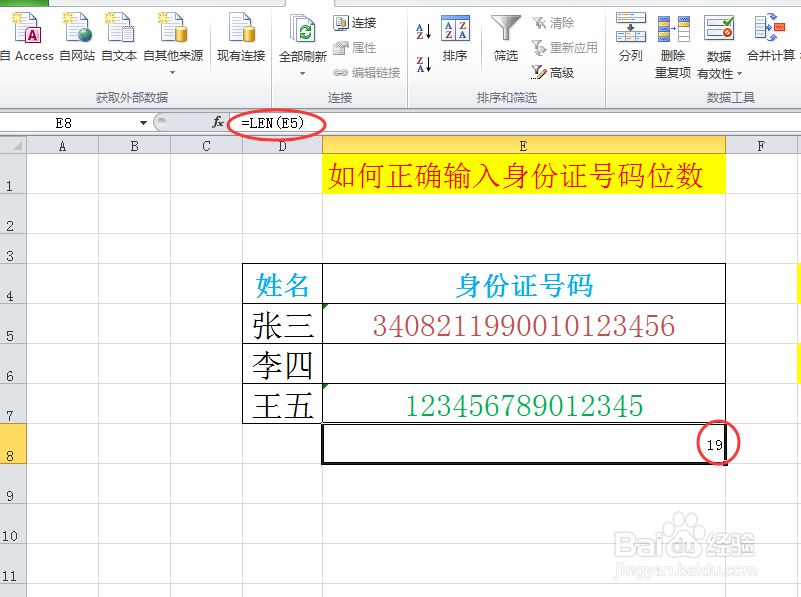Expand the 自其他来源 dropdown arrow
Viewport: 801px width, 597px height.
coord(170,70)
